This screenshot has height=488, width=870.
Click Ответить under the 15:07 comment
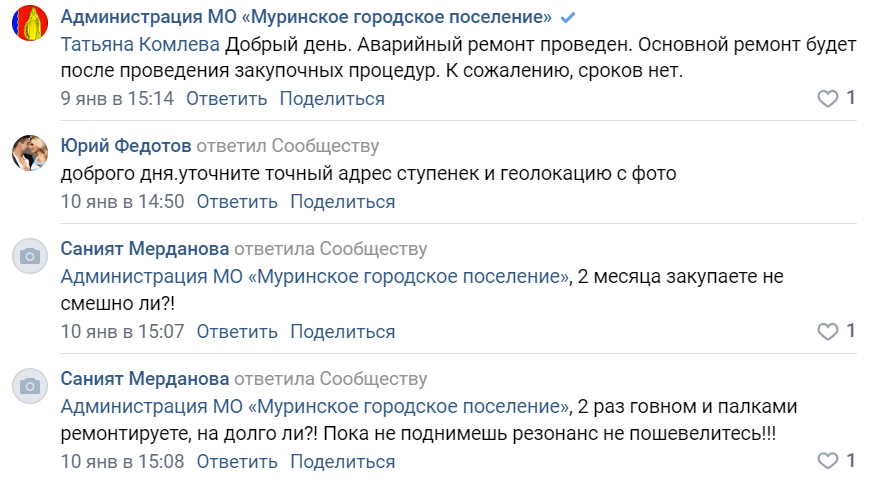pyautogui.click(x=237, y=332)
